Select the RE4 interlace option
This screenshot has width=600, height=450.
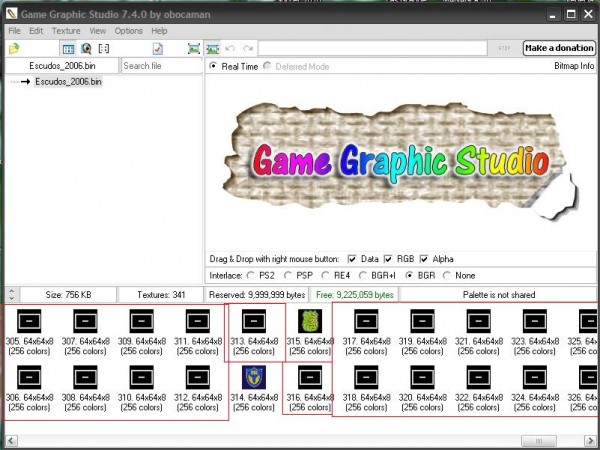[x=325, y=276]
